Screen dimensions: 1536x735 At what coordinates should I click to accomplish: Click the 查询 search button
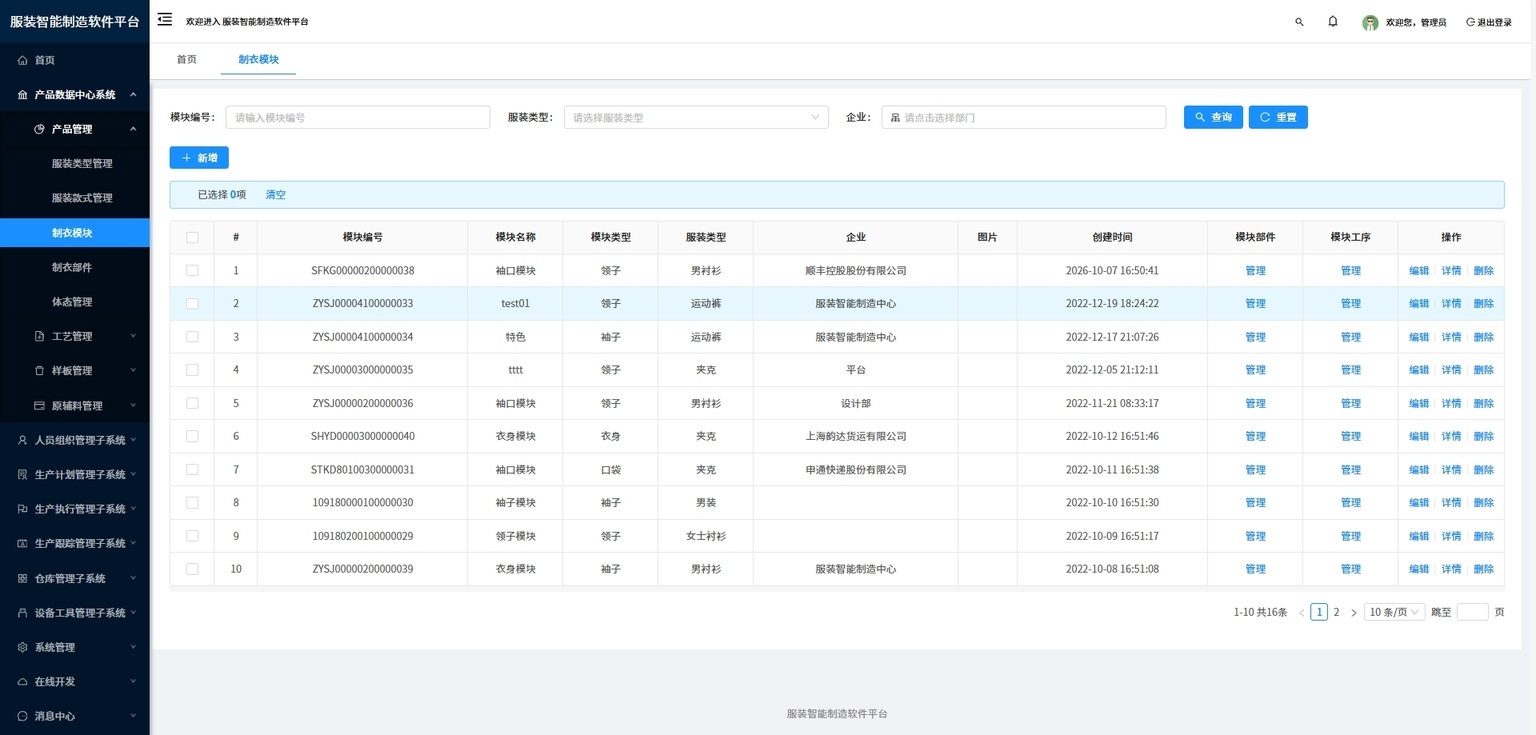[1214, 117]
